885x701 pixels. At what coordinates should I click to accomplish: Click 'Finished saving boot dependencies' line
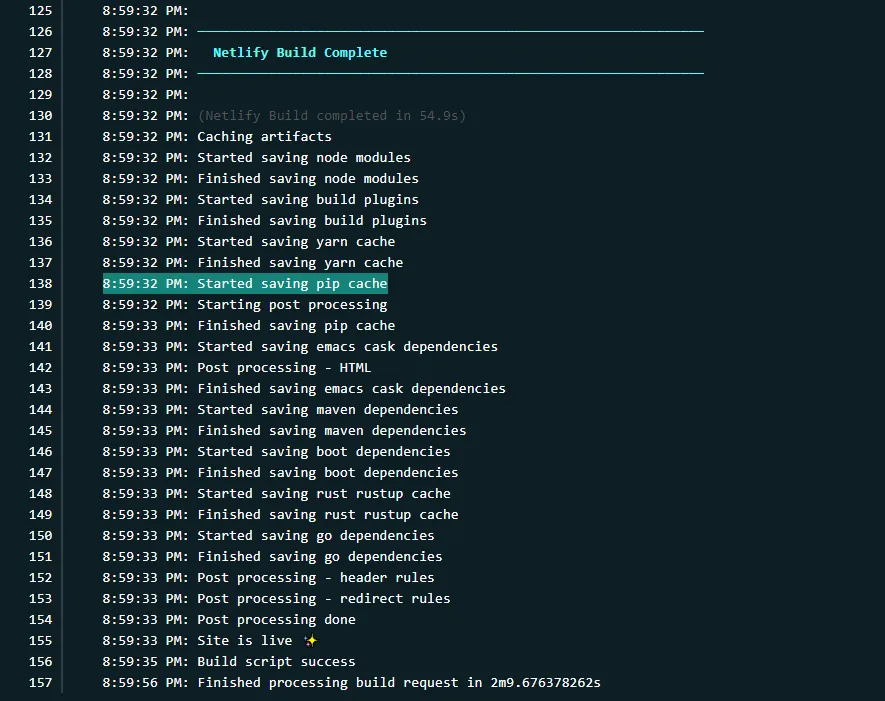281,472
